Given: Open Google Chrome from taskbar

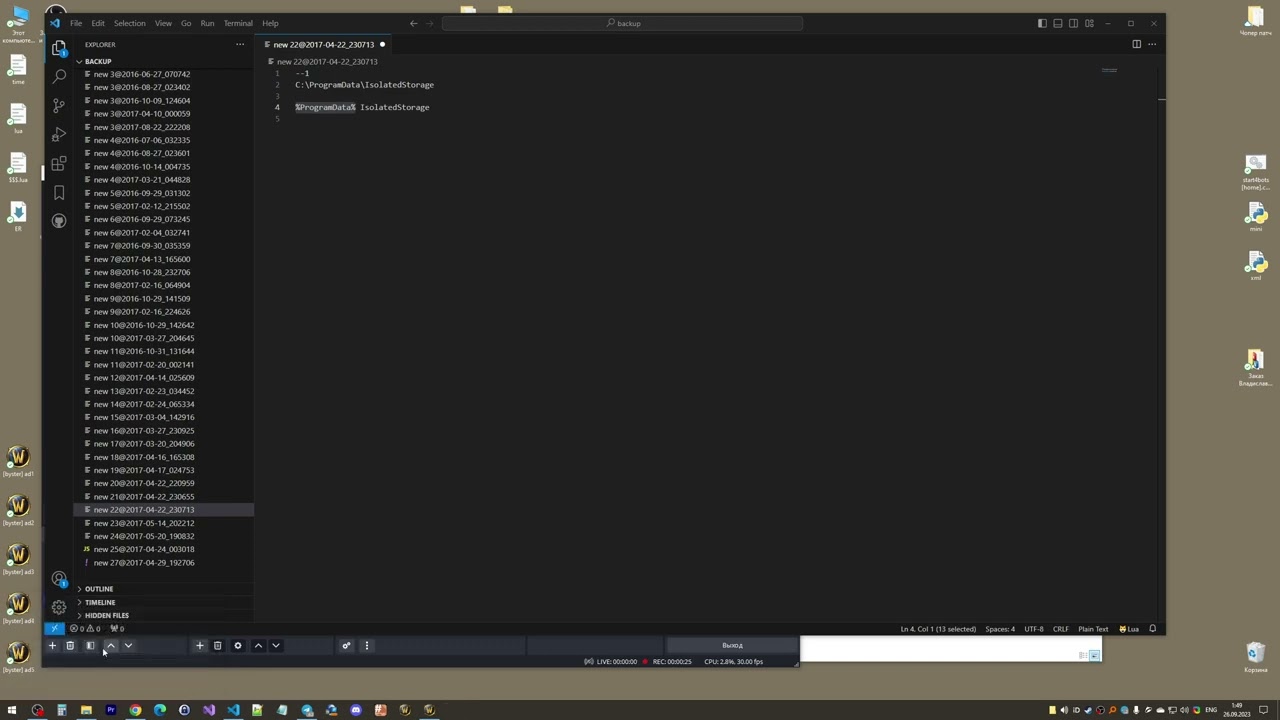Looking at the screenshot, I should (135, 710).
